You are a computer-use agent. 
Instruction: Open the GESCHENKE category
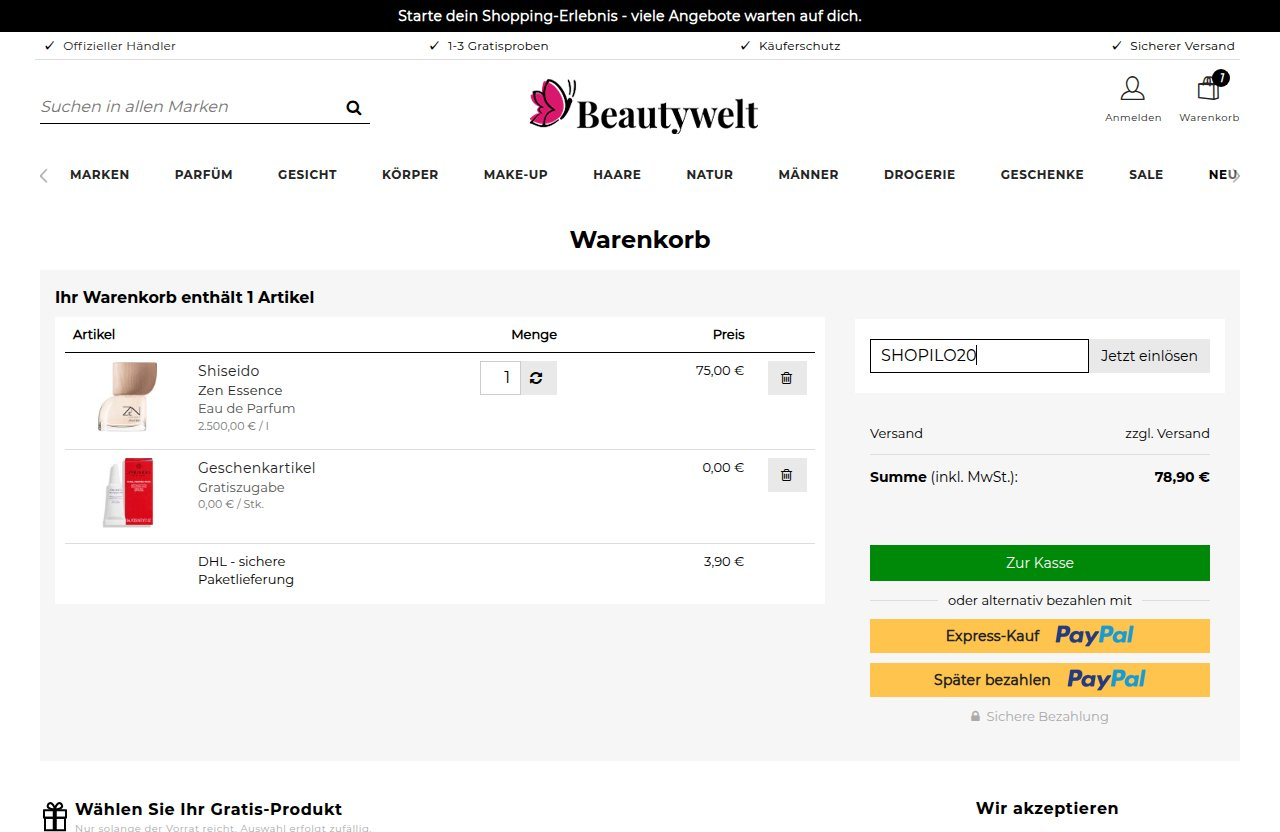(x=1042, y=175)
